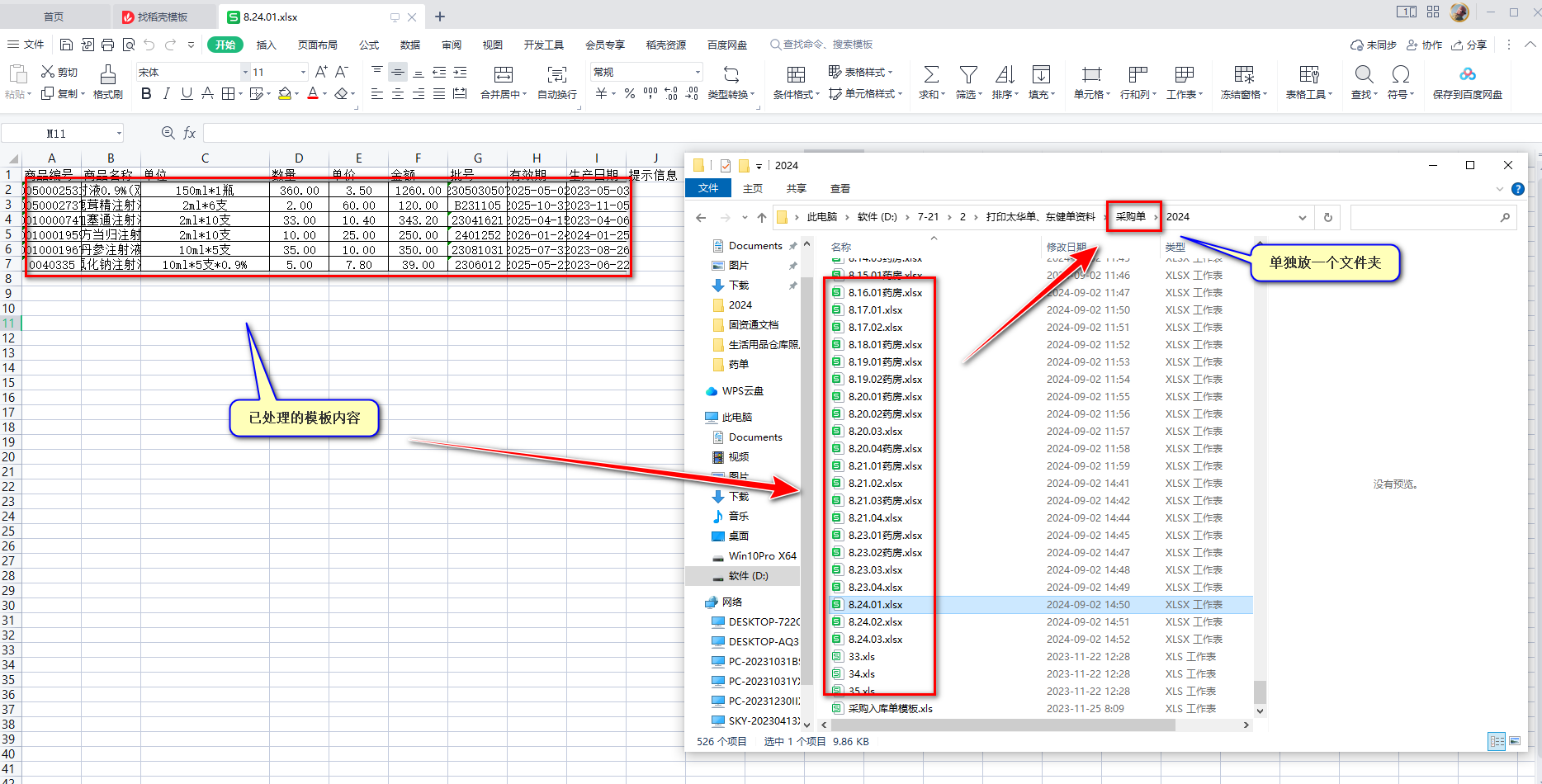Open Print Preview from quick toolbar
Image resolution: width=1542 pixels, height=784 pixels.
click(x=129, y=45)
